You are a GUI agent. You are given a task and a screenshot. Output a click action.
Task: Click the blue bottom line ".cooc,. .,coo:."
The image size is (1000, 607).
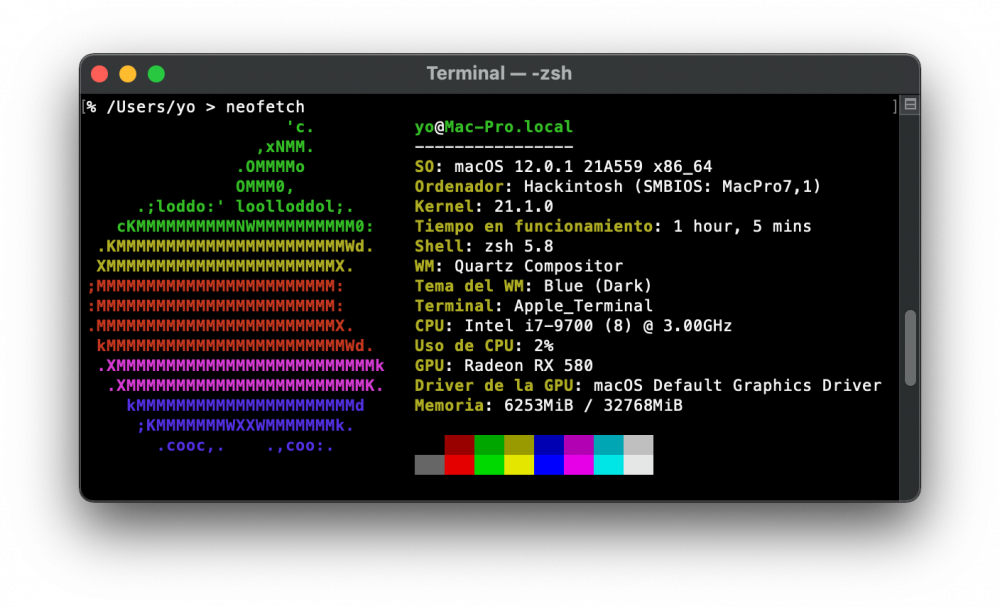click(246, 446)
